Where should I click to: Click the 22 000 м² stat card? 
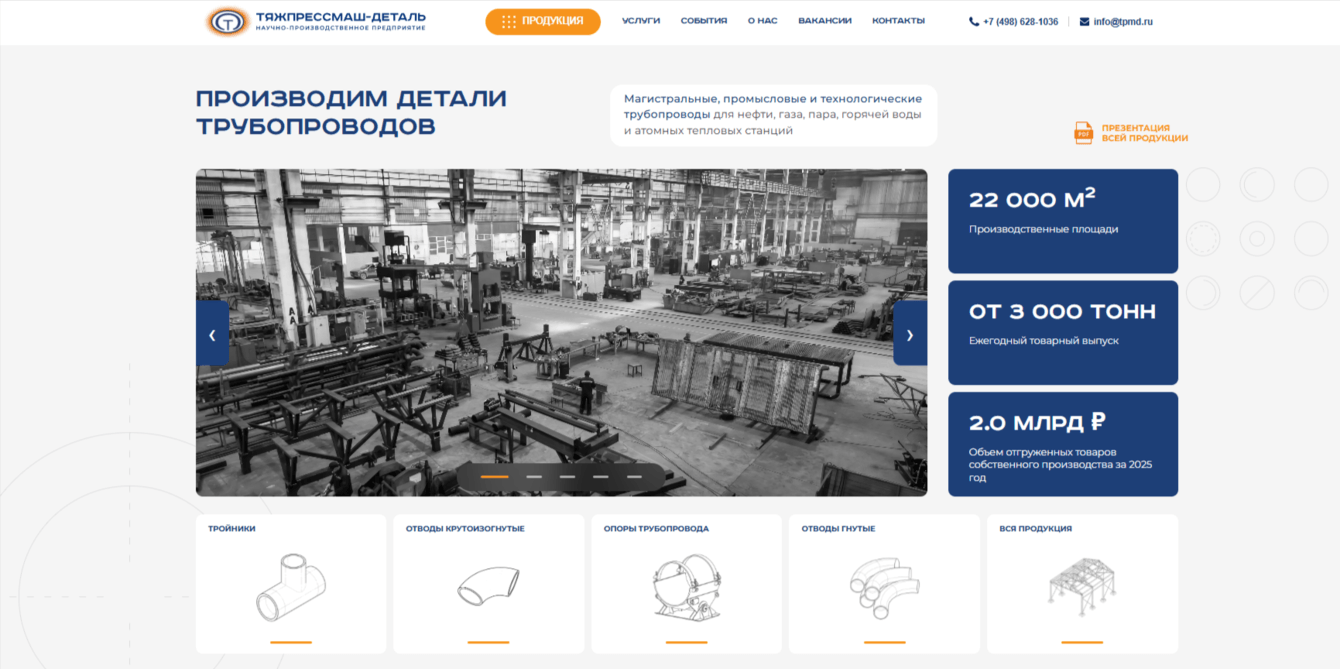tap(1063, 221)
